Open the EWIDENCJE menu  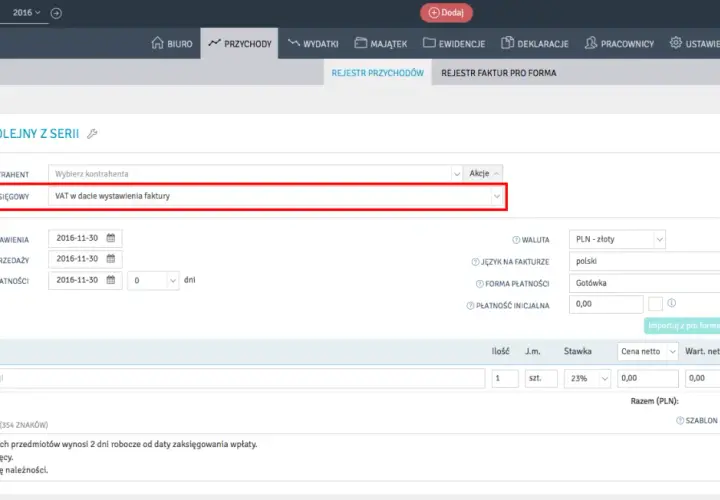point(454,44)
